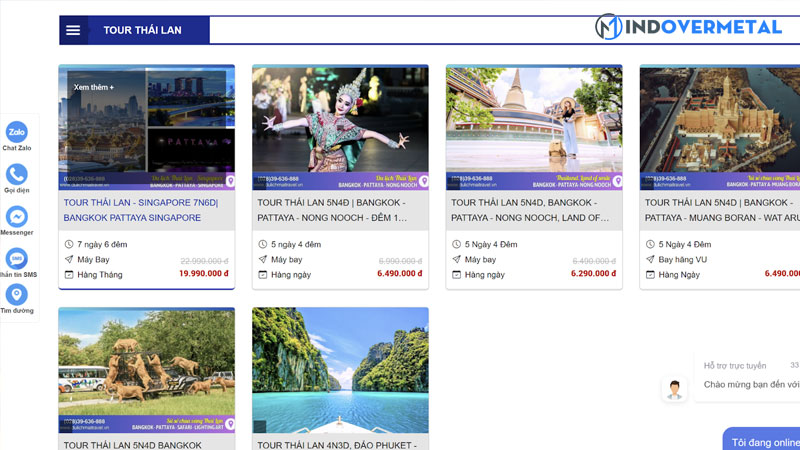Image resolution: width=800 pixels, height=450 pixels.
Task: Open Tour Muang Boran Wat Arun link
Action: coord(722,210)
